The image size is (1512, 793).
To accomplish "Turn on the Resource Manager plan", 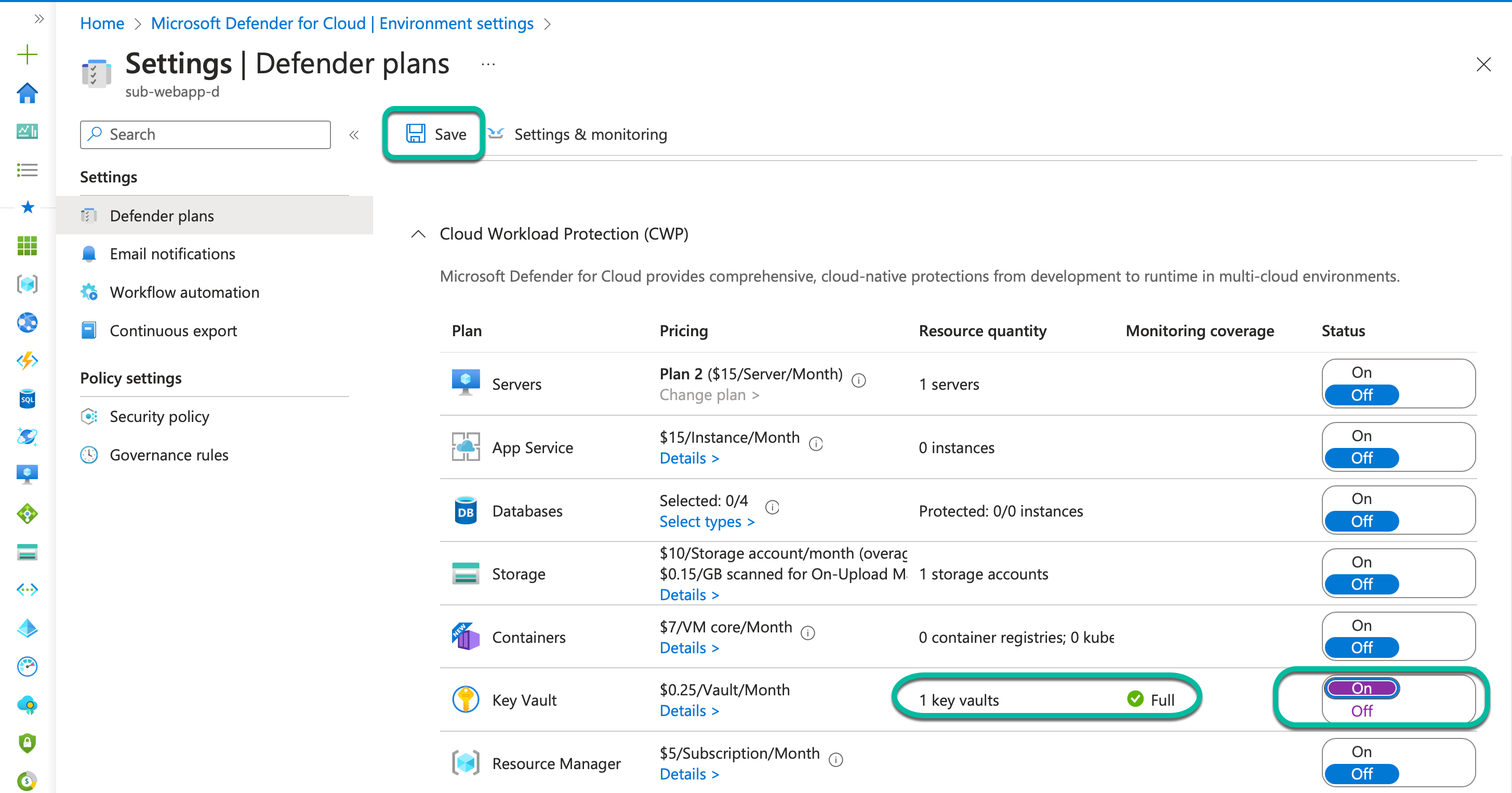I will [1362, 751].
